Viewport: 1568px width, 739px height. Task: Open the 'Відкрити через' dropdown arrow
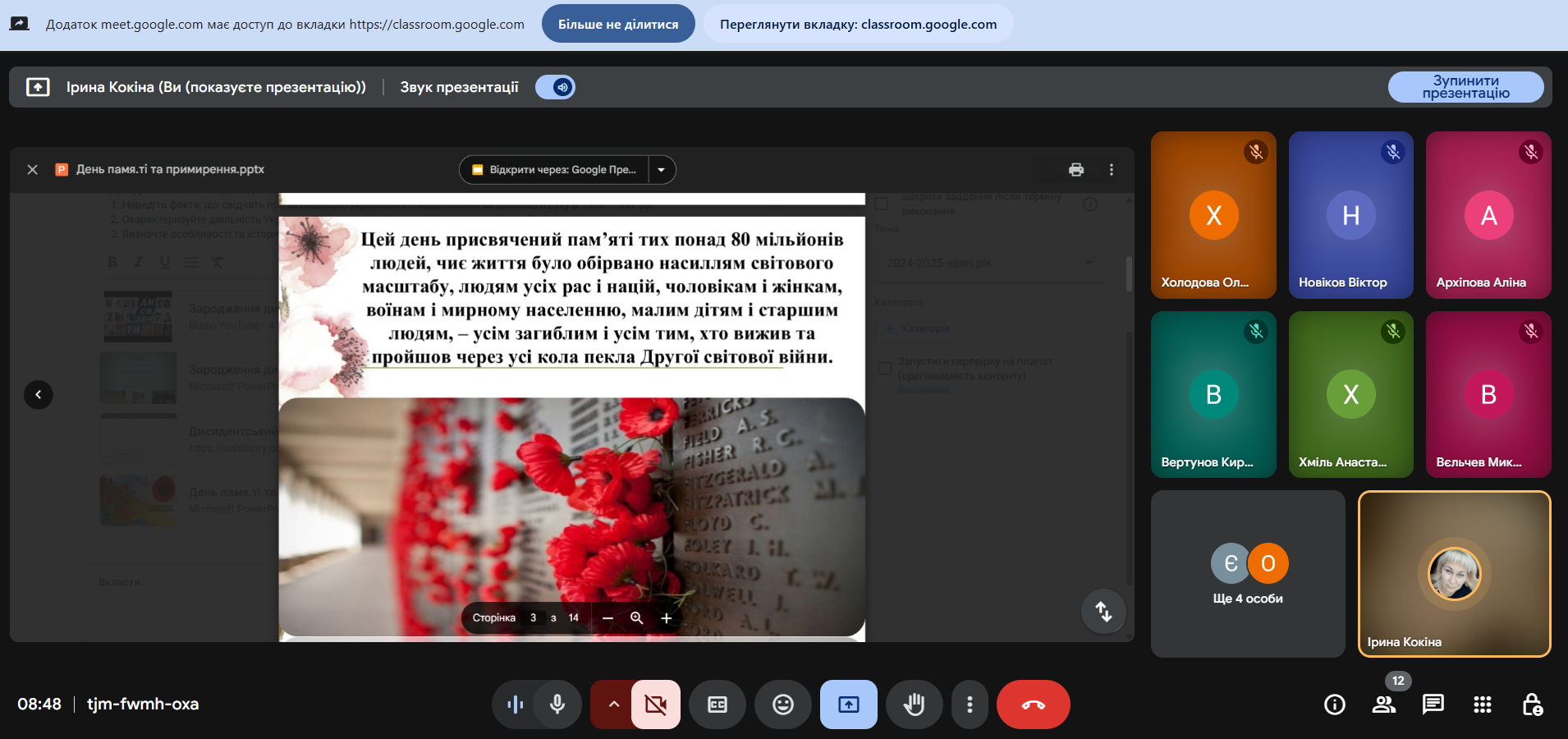[x=662, y=170]
